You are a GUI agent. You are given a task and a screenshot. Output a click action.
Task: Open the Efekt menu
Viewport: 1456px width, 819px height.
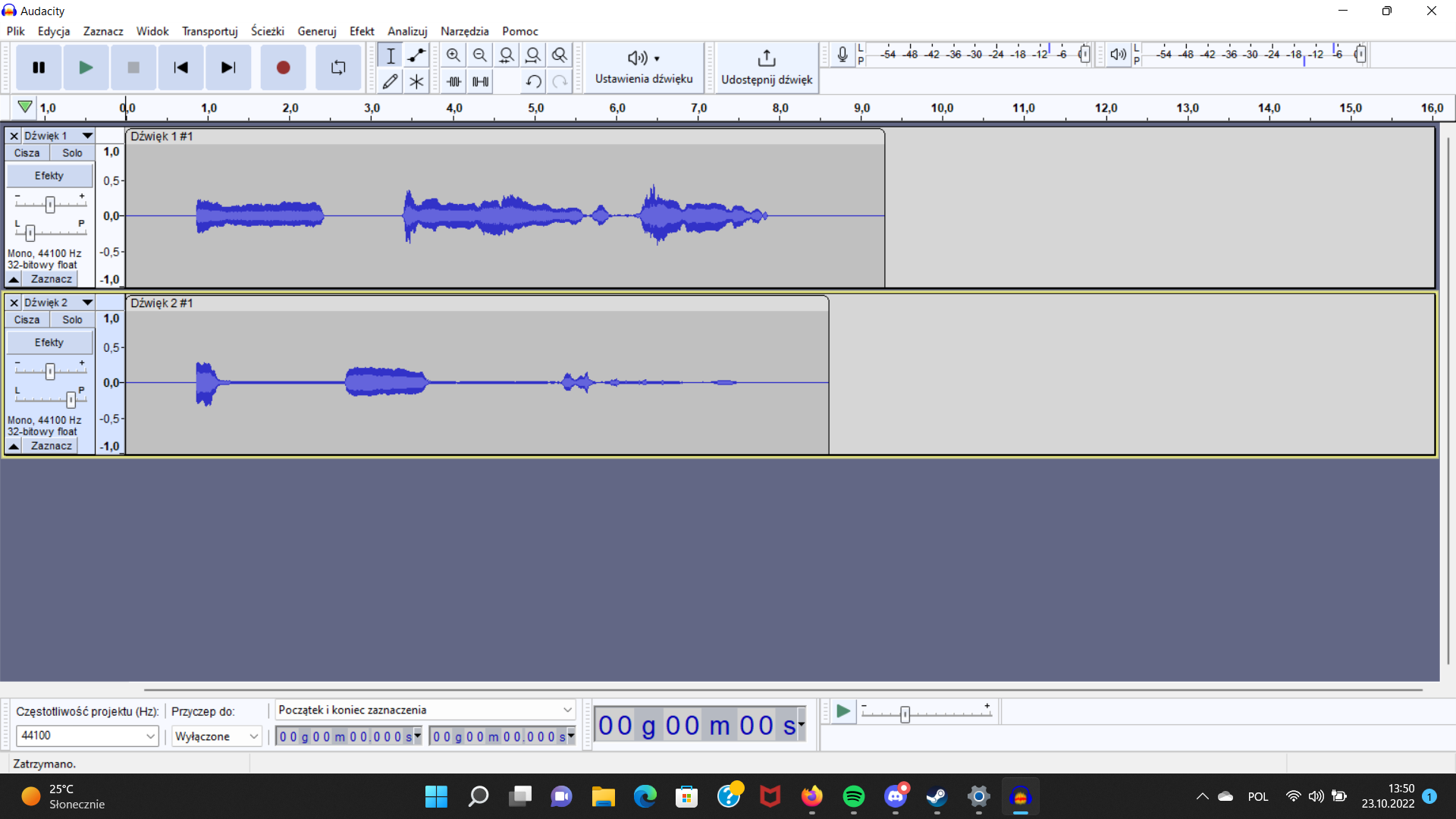point(361,31)
